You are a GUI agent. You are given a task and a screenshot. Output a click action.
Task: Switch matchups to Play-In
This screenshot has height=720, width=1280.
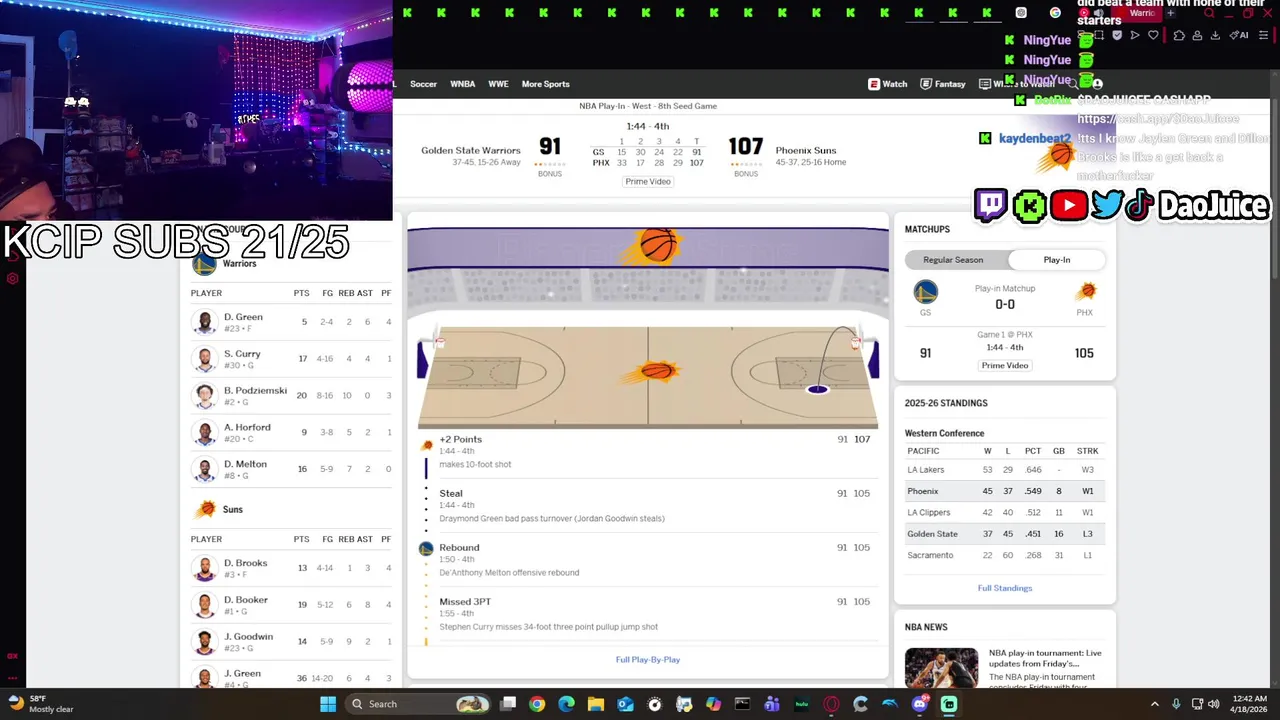[x=1056, y=259]
